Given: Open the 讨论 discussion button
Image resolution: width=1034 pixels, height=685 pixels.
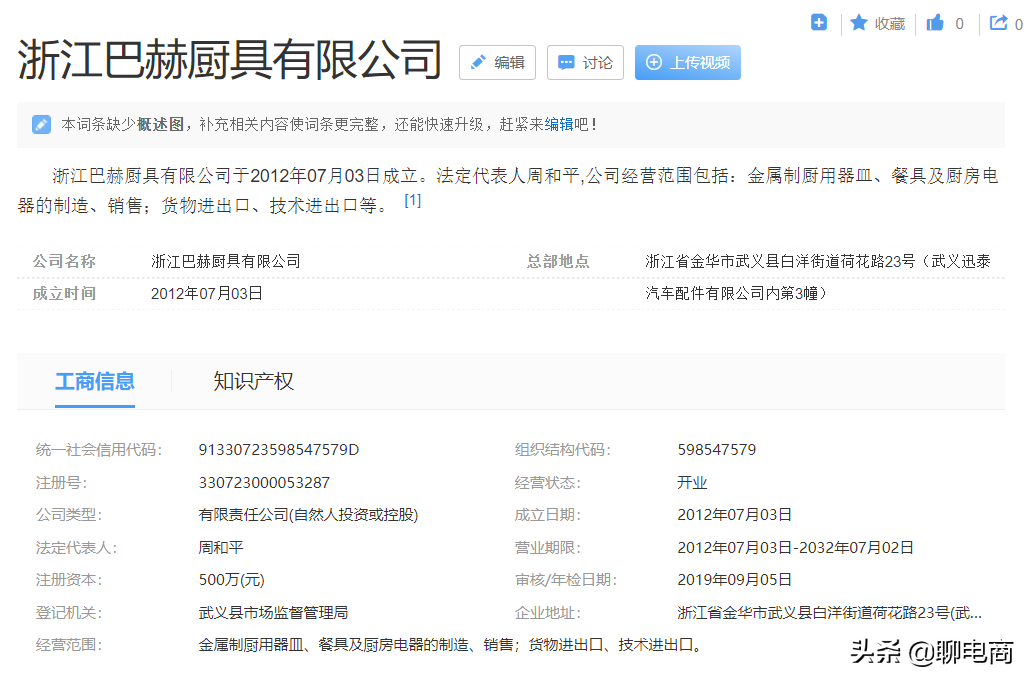Looking at the screenshot, I should pos(585,63).
